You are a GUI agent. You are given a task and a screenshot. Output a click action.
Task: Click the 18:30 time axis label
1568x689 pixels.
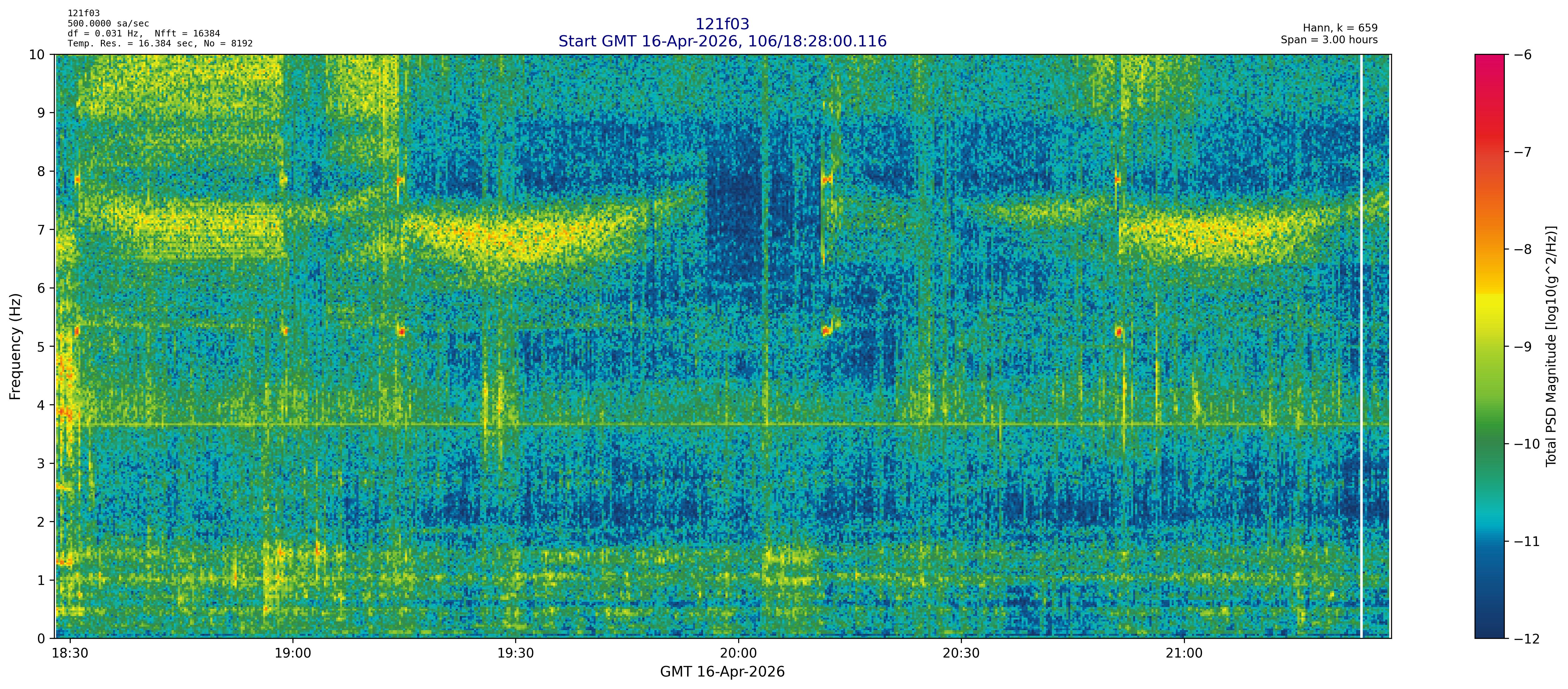pyautogui.click(x=70, y=654)
